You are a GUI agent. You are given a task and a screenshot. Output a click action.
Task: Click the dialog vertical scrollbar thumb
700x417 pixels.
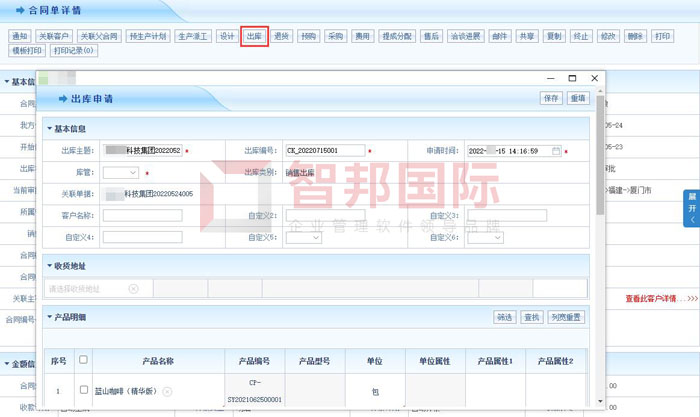click(x=600, y=155)
